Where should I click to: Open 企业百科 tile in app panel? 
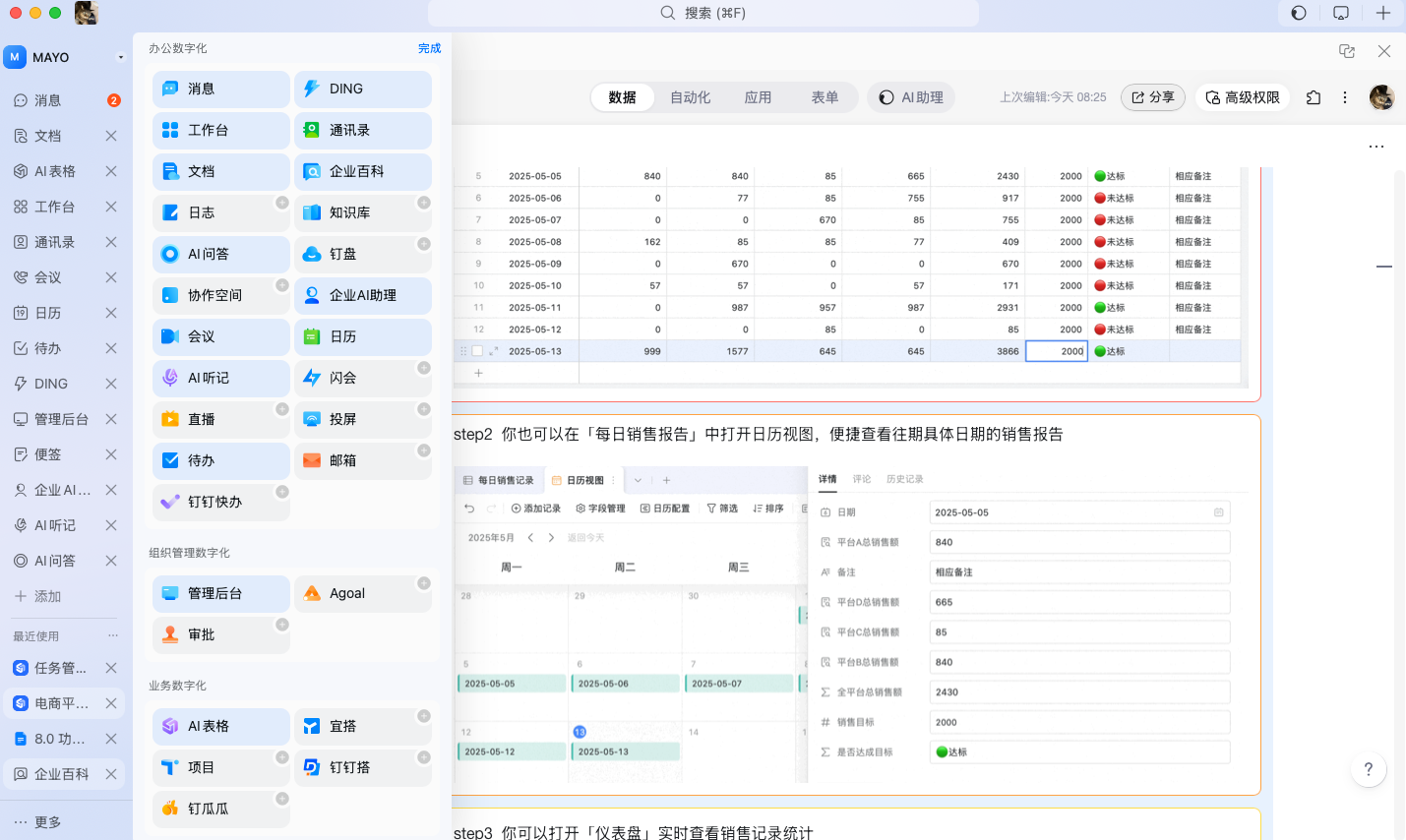coord(363,171)
